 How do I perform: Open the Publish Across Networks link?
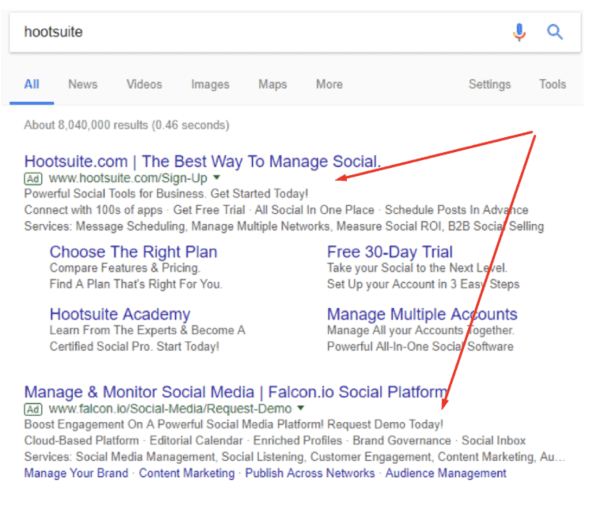[x=310, y=473]
